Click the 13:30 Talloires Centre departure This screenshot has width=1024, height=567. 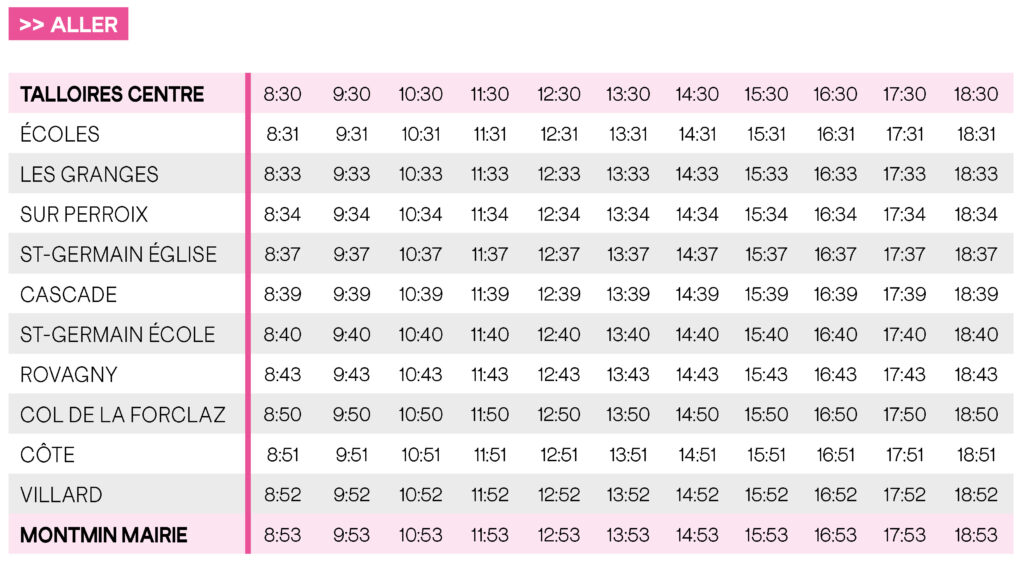pos(628,94)
